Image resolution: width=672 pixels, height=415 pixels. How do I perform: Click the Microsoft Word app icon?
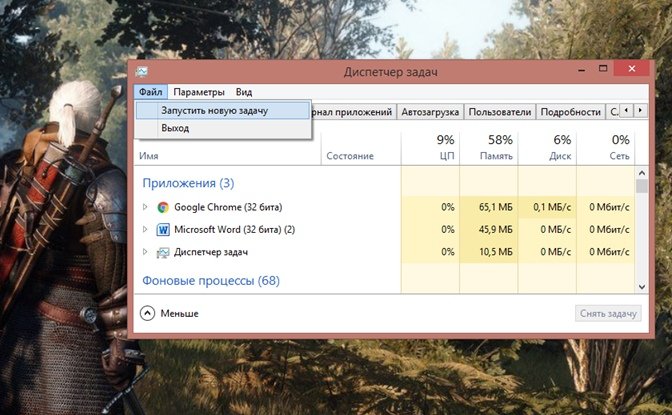coord(163,230)
